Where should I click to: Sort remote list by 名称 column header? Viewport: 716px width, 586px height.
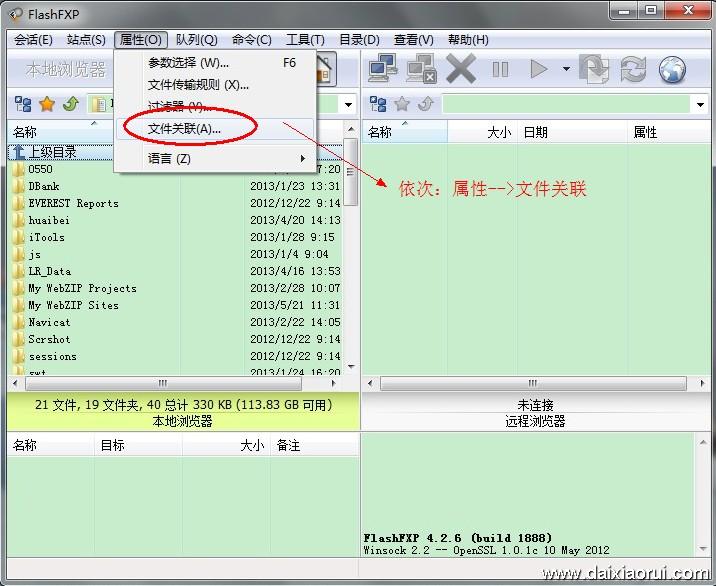click(x=405, y=132)
